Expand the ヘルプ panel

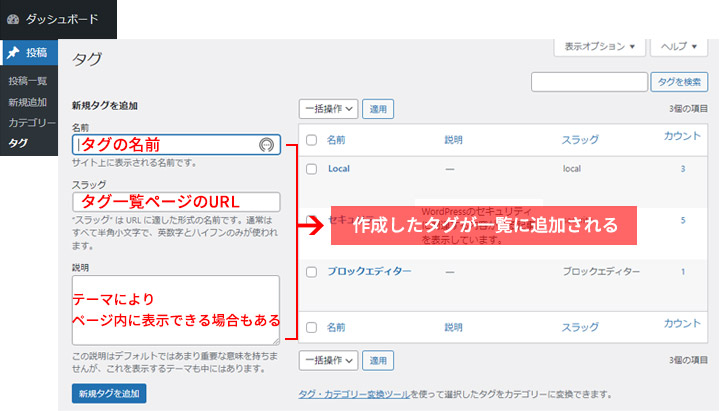click(x=679, y=47)
